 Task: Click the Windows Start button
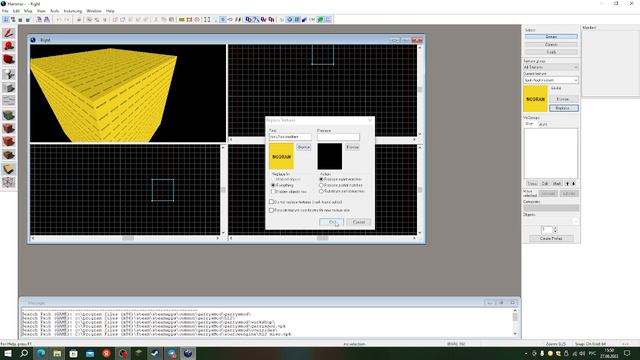tap(7, 353)
